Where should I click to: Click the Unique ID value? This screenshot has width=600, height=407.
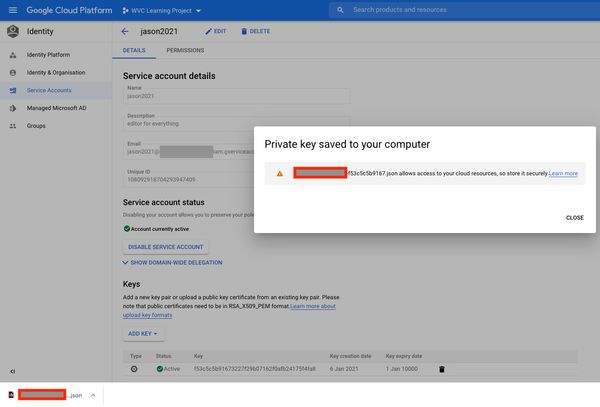pos(161,180)
